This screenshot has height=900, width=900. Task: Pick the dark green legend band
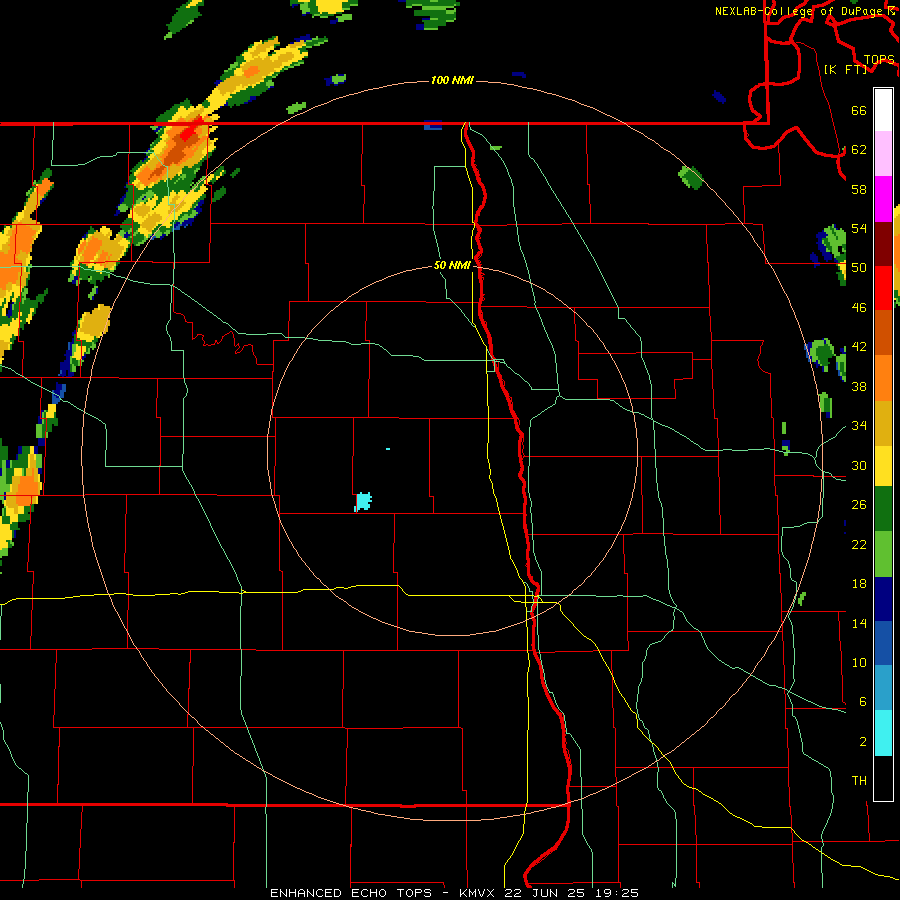(x=883, y=509)
